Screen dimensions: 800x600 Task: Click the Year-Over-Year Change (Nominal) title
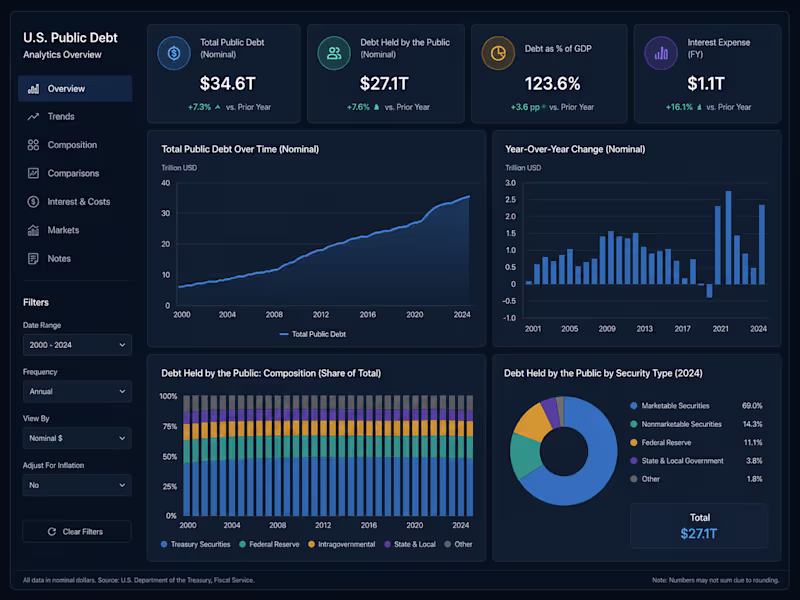(575, 149)
